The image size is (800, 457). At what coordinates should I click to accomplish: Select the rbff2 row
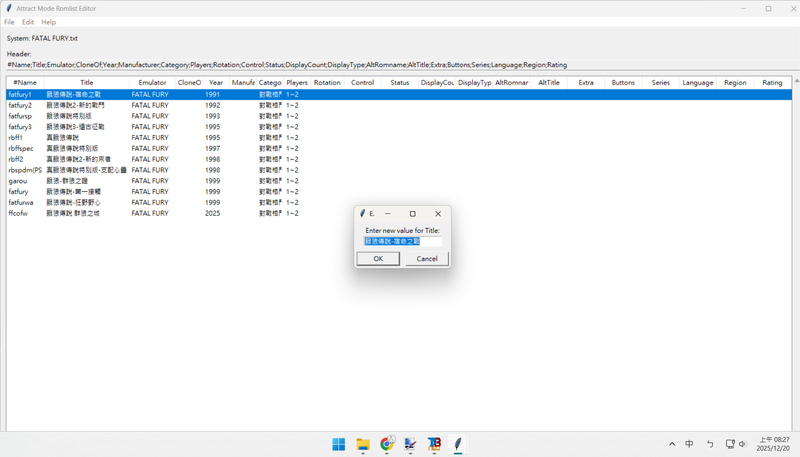click(x=399, y=159)
